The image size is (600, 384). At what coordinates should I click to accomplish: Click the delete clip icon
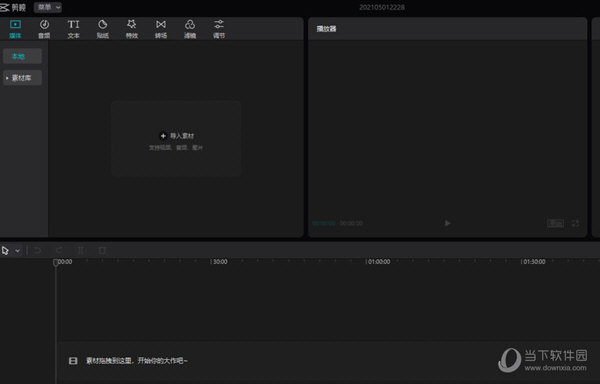point(102,251)
